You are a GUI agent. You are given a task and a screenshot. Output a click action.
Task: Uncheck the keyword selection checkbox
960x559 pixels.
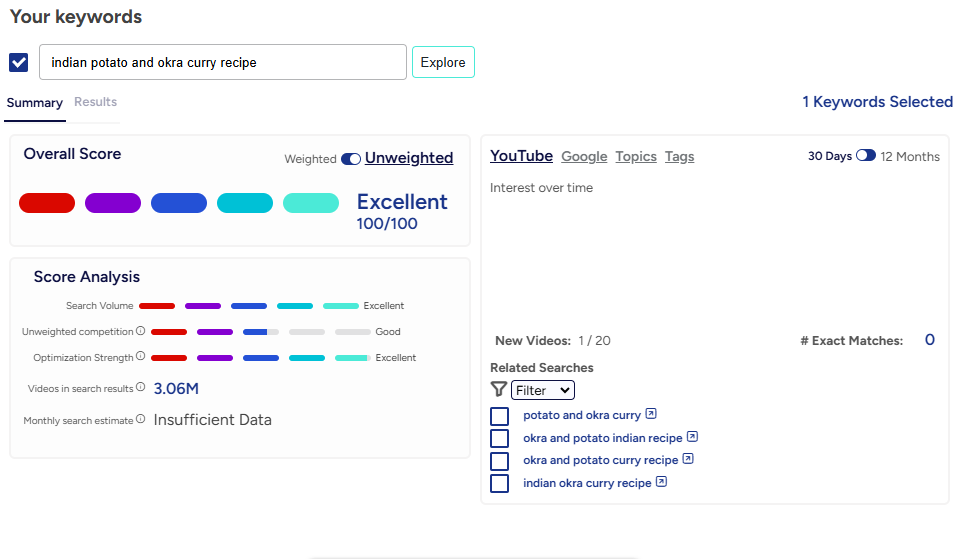19,62
